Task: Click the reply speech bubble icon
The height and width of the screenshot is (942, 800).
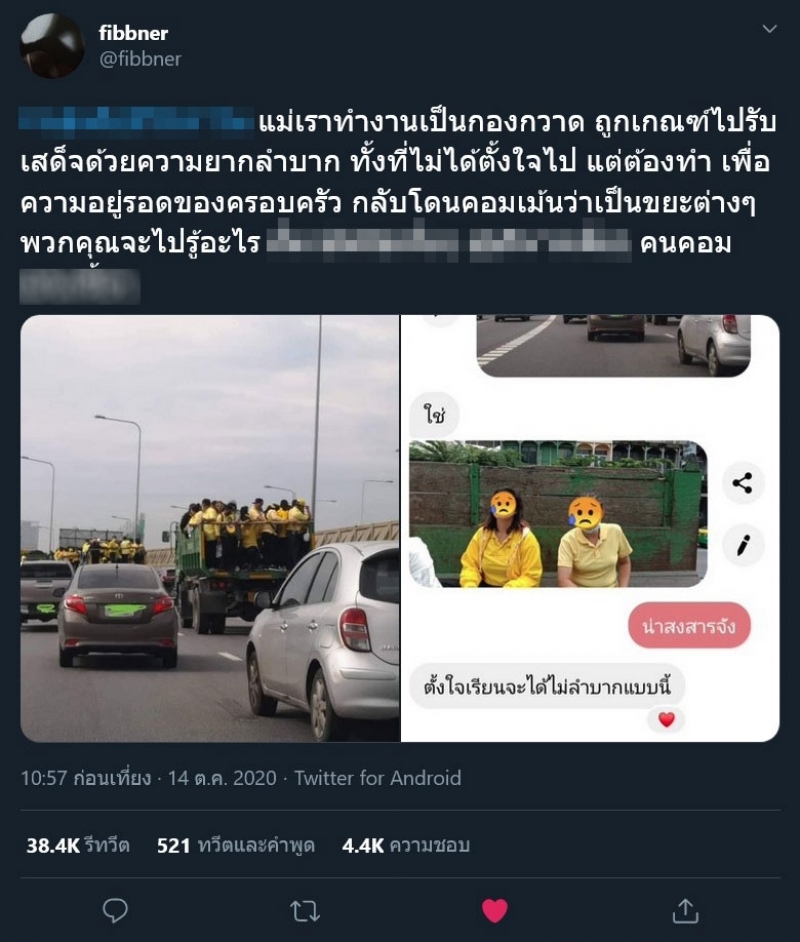Action: (x=115, y=911)
